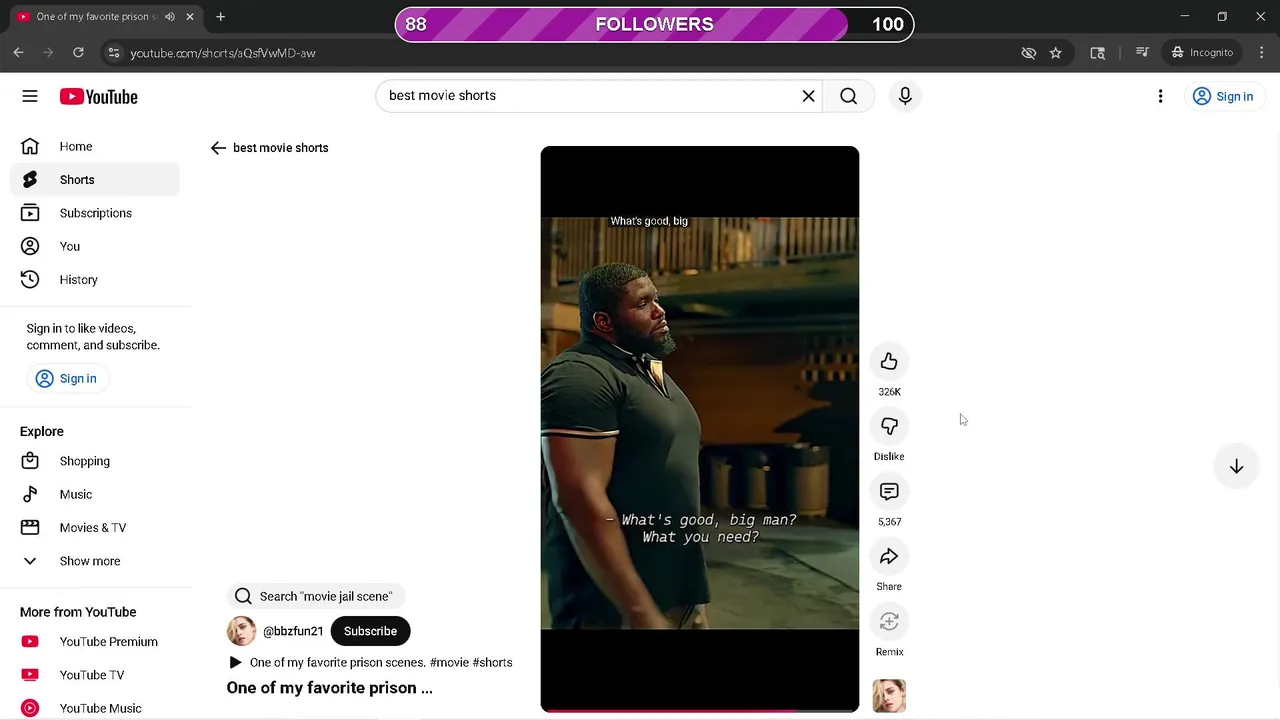Click the top-right Sign in button
Image resolution: width=1280 pixels, height=720 pixels.
1223,96
